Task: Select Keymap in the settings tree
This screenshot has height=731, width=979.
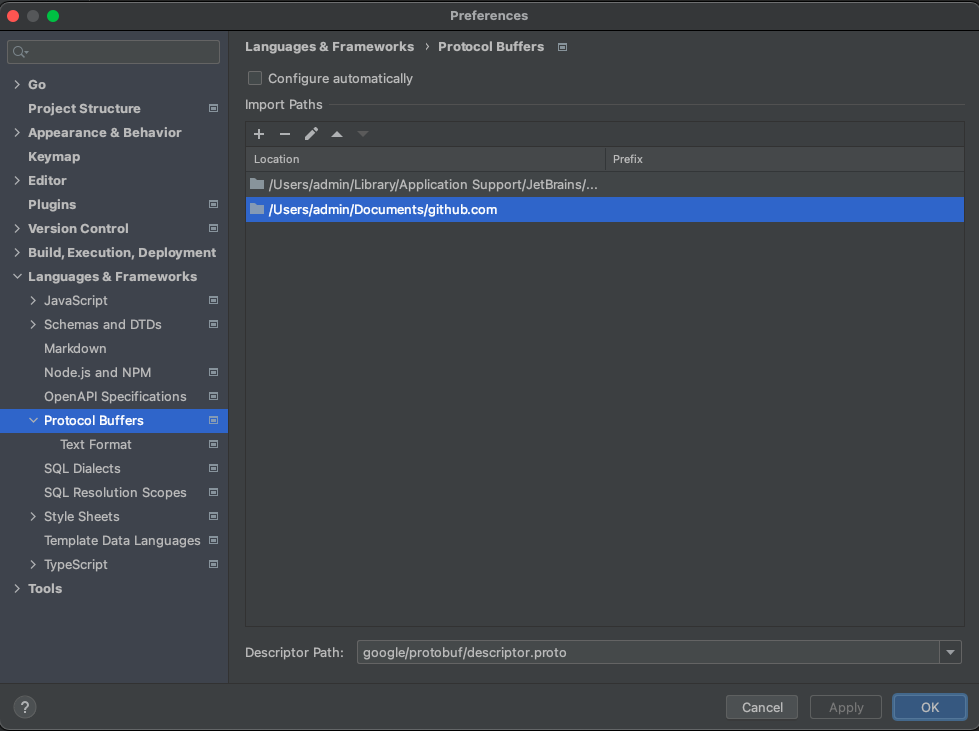Action: coord(54,157)
